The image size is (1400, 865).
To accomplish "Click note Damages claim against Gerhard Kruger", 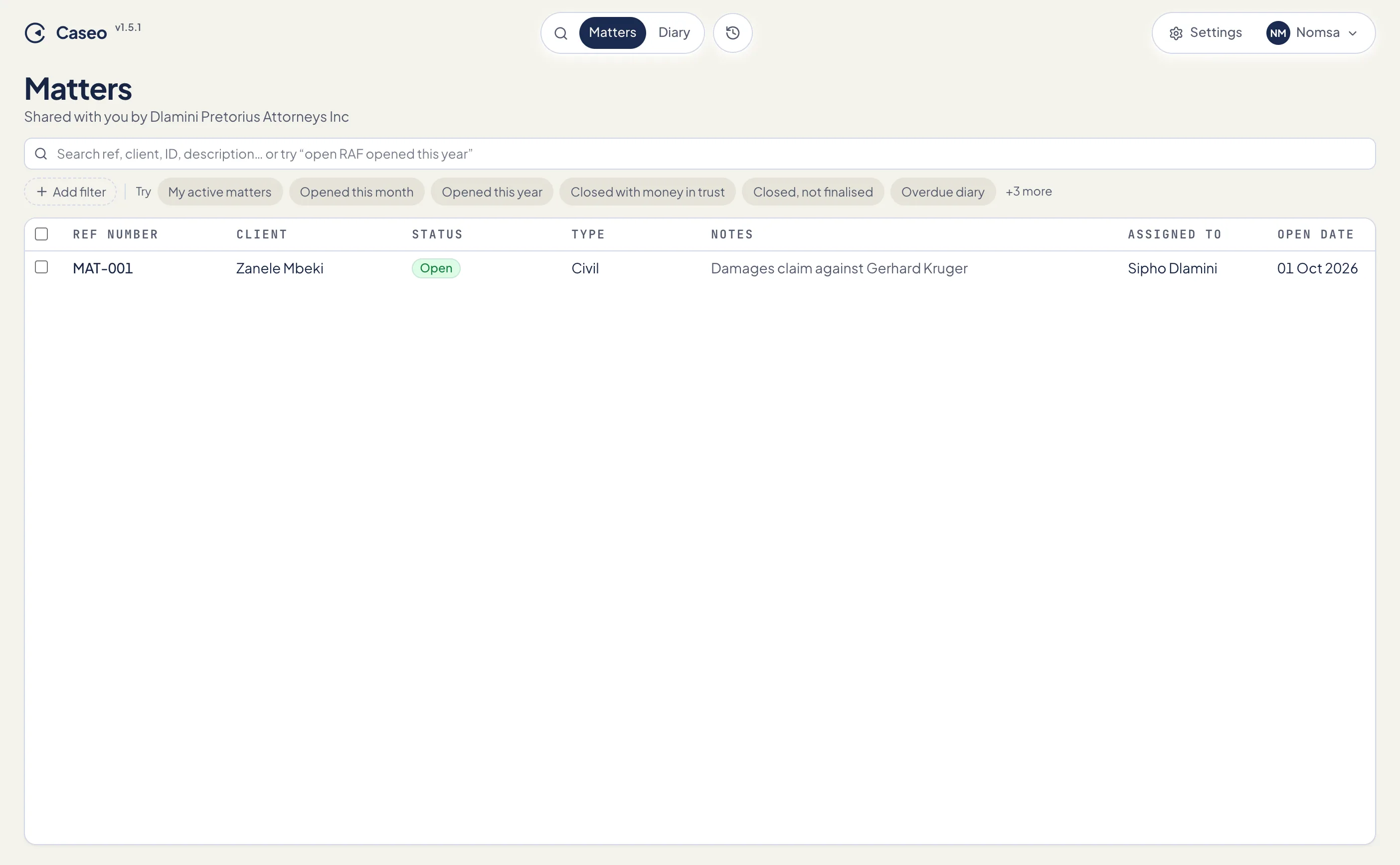I will tap(839, 268).
